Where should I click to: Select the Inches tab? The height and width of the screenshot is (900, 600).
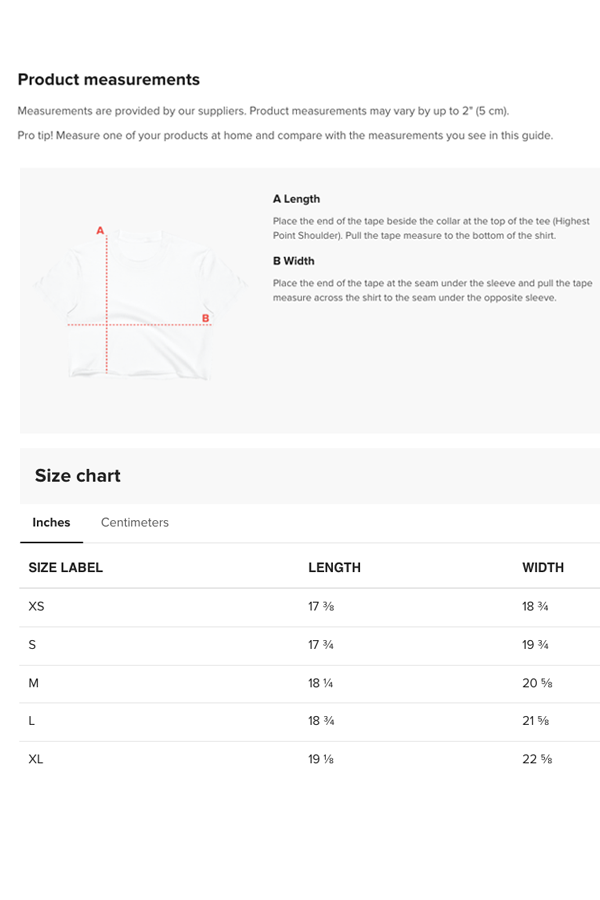point(51,522)
